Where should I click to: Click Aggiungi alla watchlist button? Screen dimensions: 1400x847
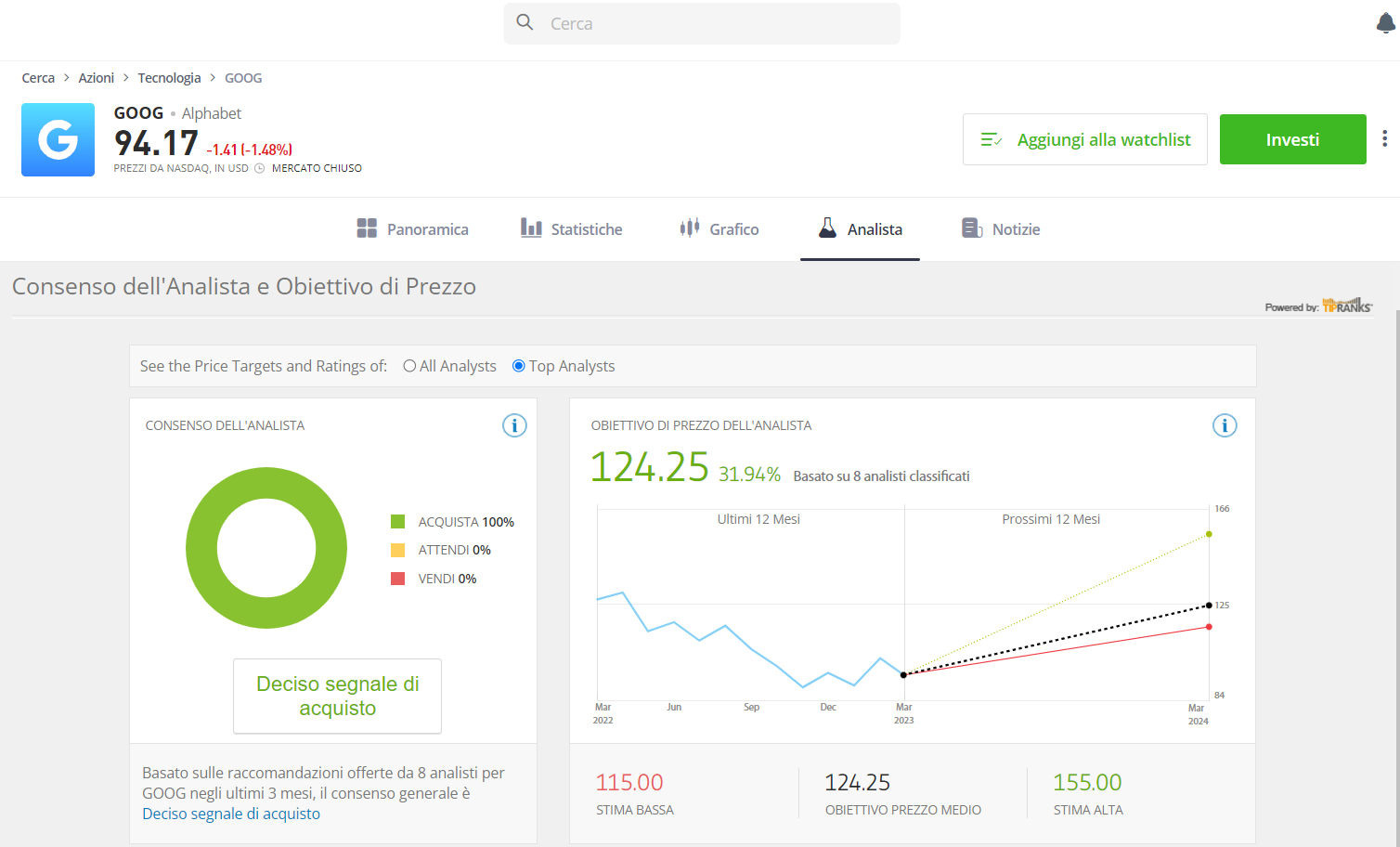[1084, 139]
